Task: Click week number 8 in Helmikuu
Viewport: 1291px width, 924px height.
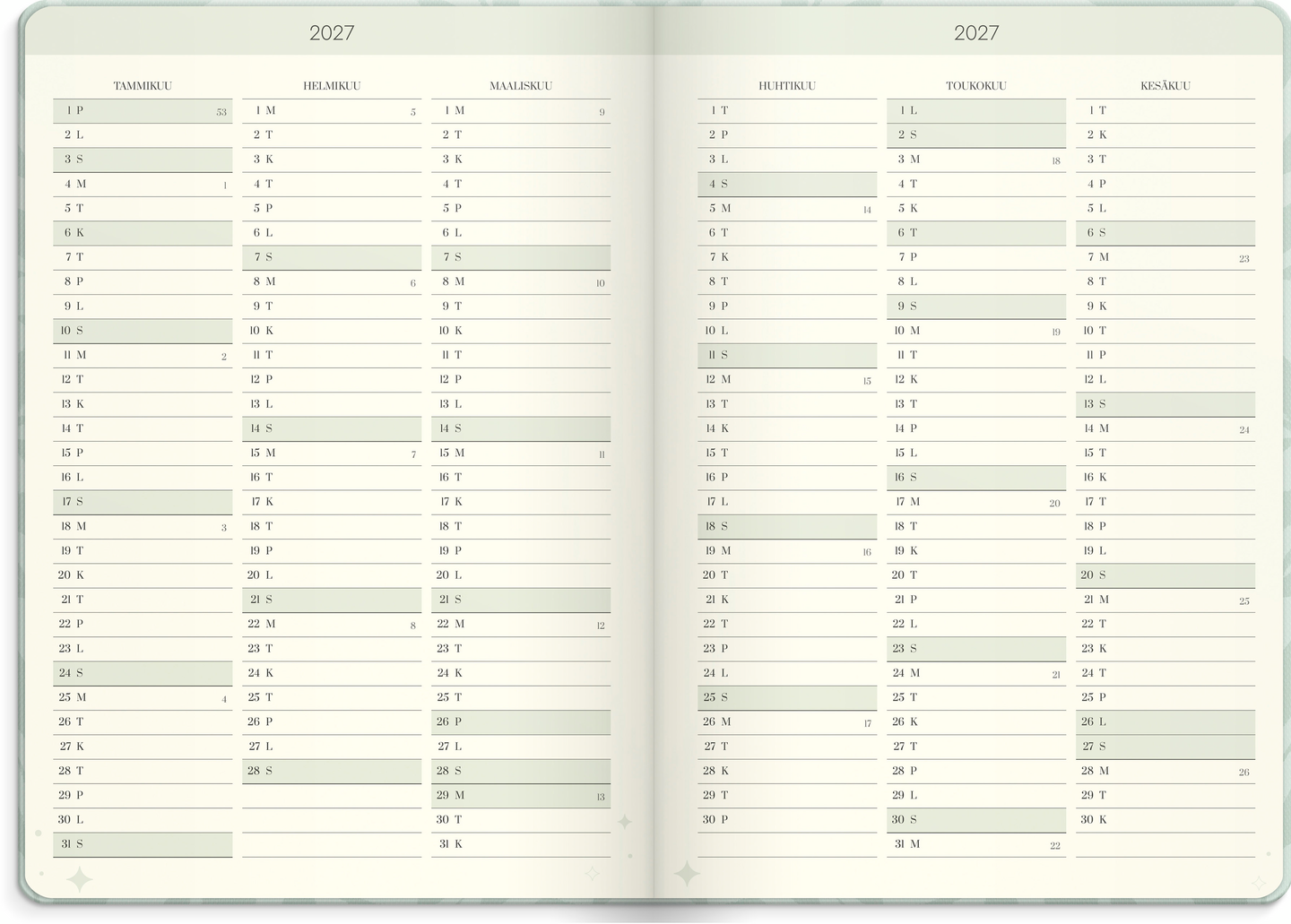Action: click(x=413, y=626)
